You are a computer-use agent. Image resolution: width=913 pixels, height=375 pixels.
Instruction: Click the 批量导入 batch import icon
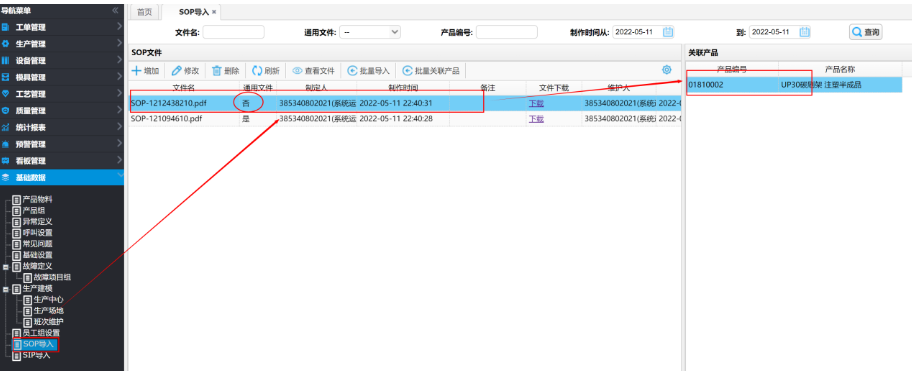(x=352, y=71)
